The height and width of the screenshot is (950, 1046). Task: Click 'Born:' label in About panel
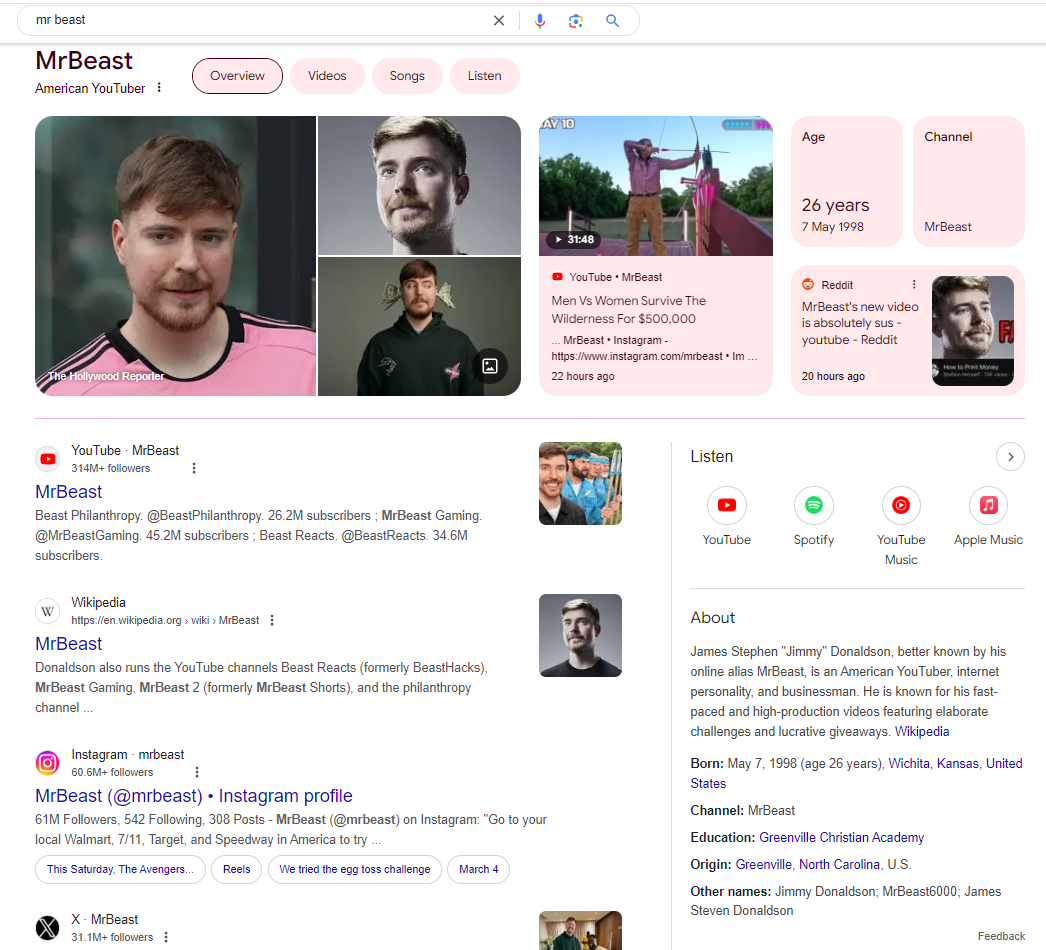point(707,763)
